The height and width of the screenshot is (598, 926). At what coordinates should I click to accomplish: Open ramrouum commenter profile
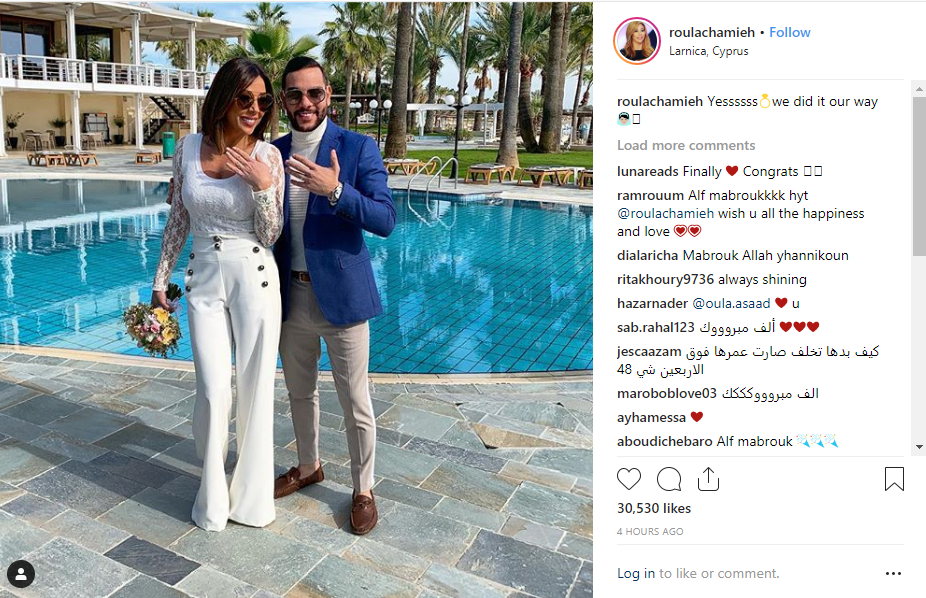tap(651, 195)
